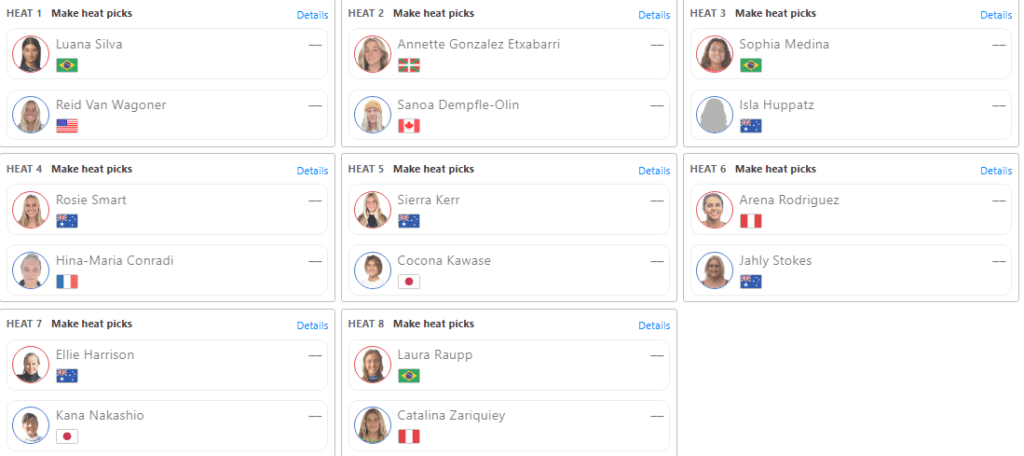Click the Brazilian flag under Sophia Medina
The image size is (1024, 456).
click(750, 65)
